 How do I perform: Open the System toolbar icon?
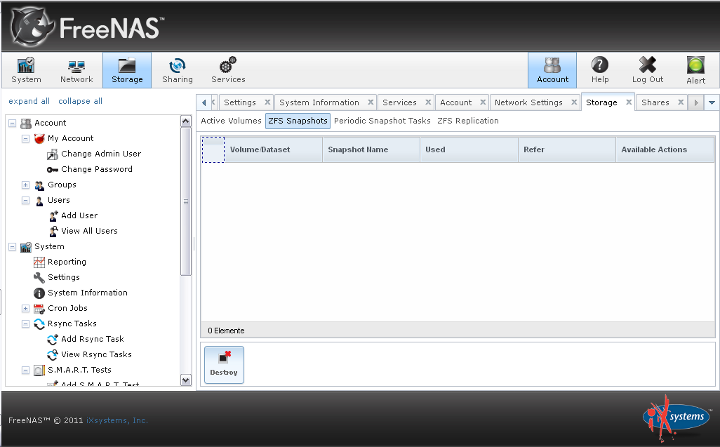coord(26,70)
